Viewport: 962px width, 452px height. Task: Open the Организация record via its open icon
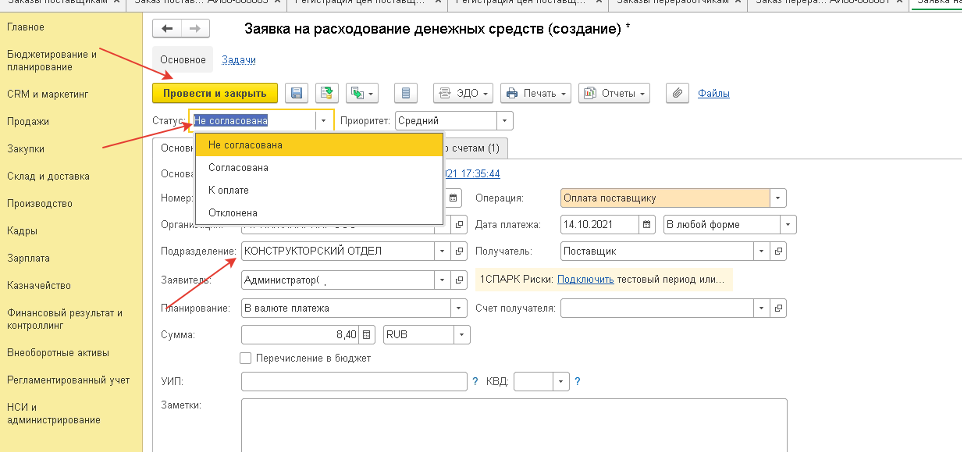[x=459, y=224]
